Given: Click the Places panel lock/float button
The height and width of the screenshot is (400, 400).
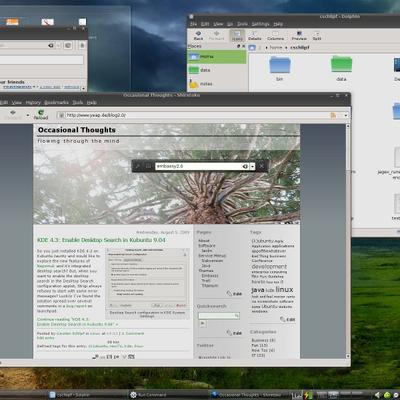Looking at the screenshot, I should [x=239, y=46].
